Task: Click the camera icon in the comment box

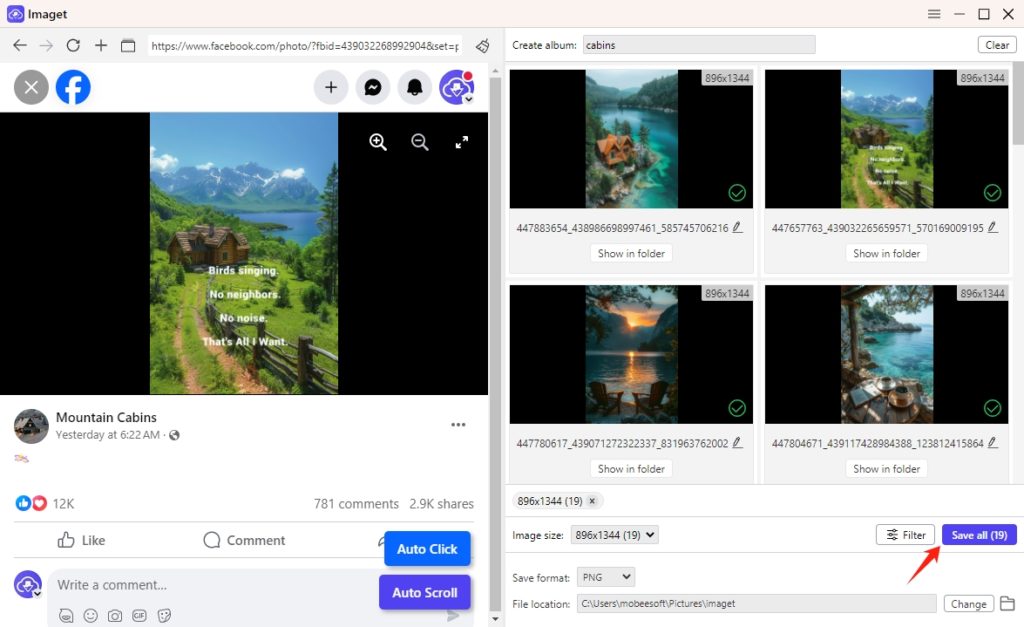Action: tap(115, 616)
